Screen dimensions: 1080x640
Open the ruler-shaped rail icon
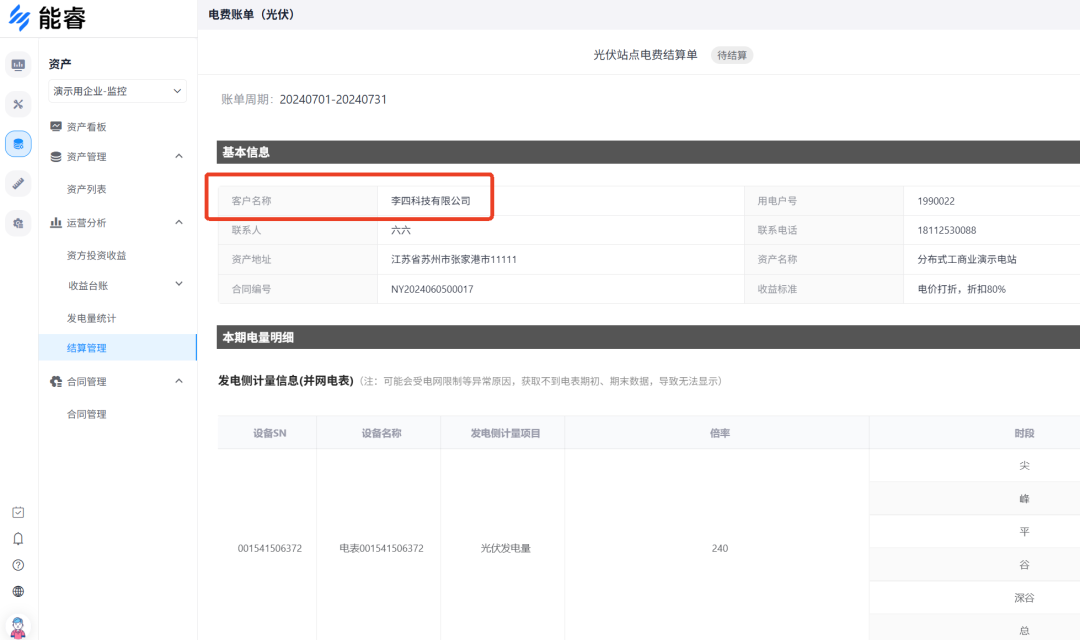tap(18, 183)
